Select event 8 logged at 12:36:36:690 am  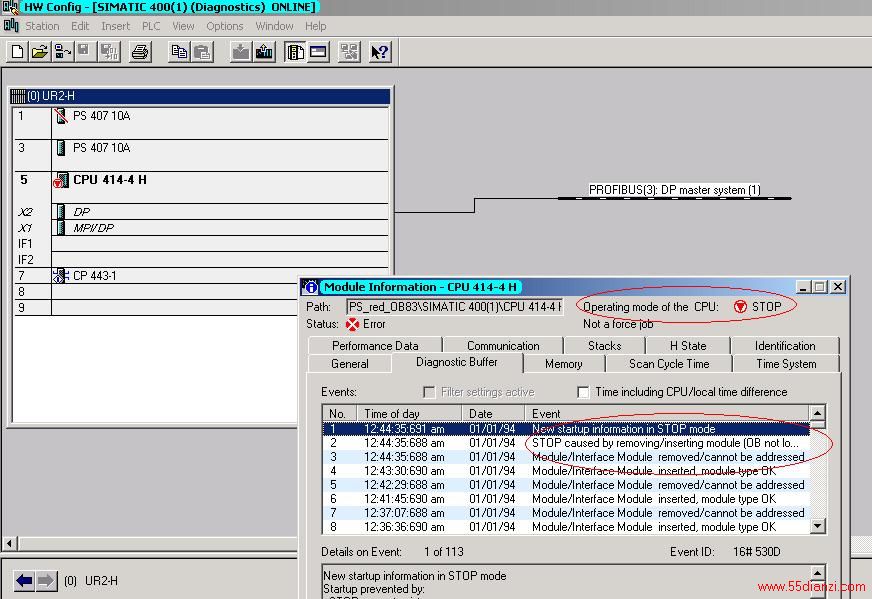(x=566, y=527)
